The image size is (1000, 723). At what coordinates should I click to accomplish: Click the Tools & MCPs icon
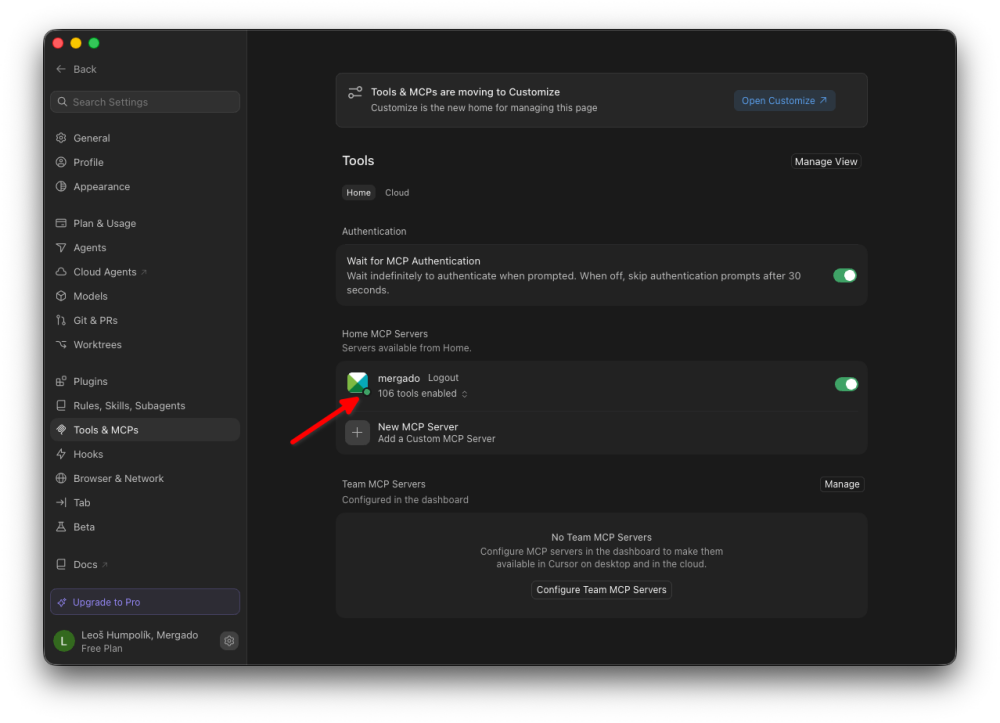tap(61, 430)
